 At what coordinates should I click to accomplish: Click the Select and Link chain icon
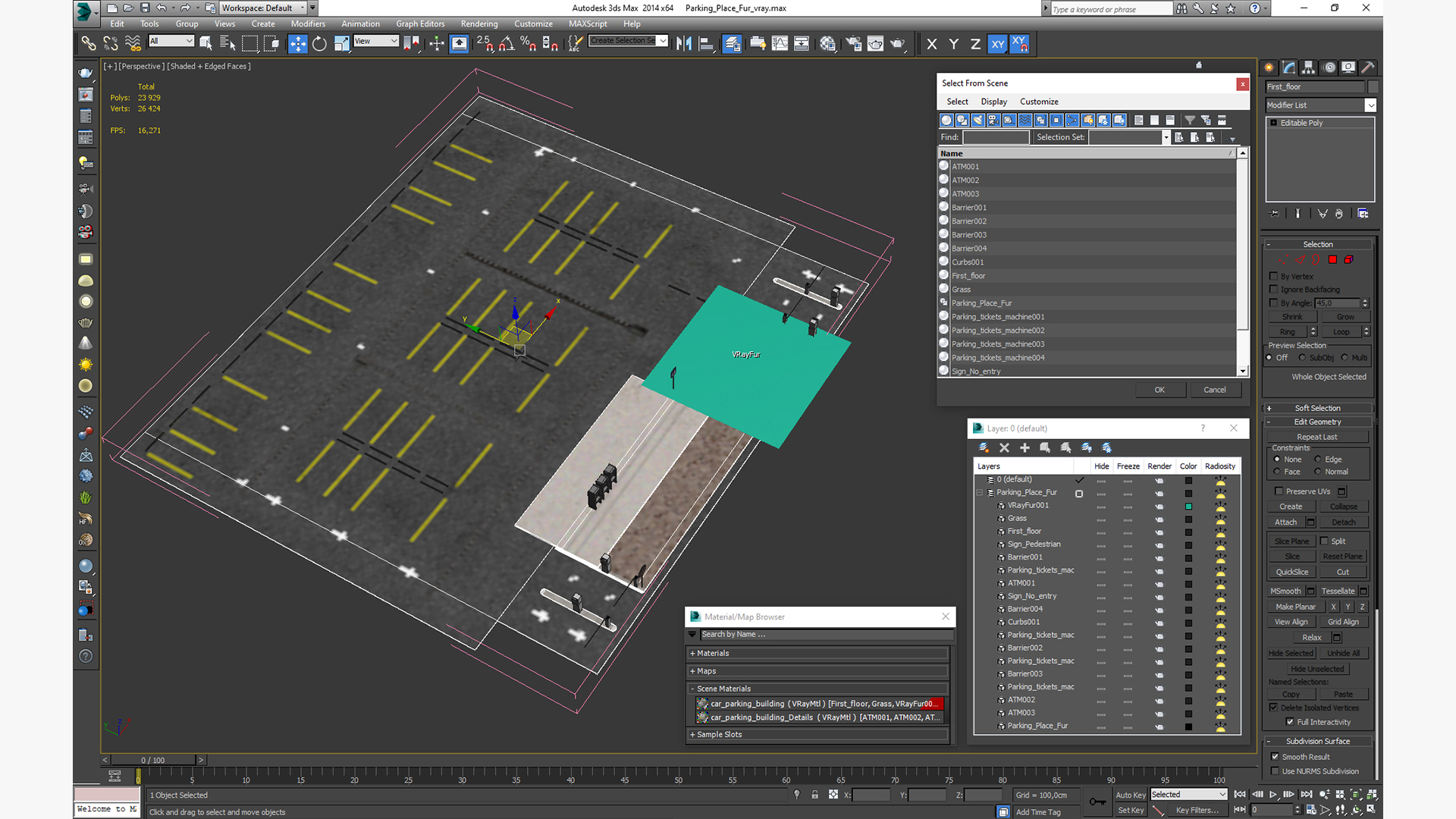pos(89,44)
